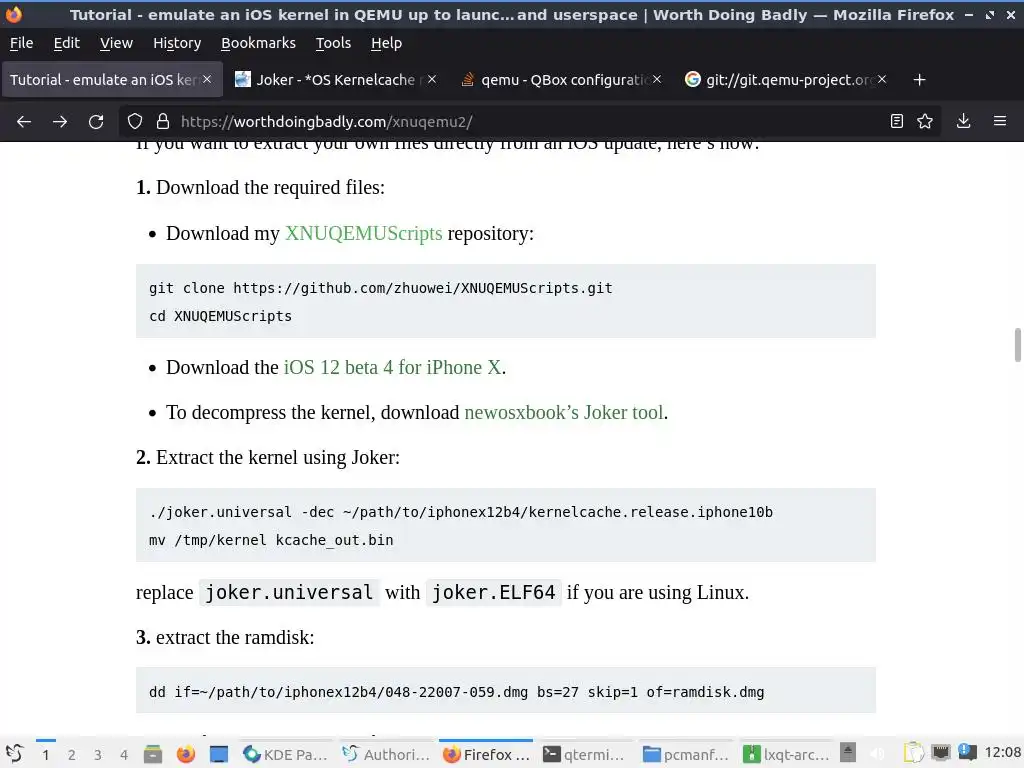The image size is (1024, 768).
Task: Open the network status tray icon
Action: click(x=940, y=752)
